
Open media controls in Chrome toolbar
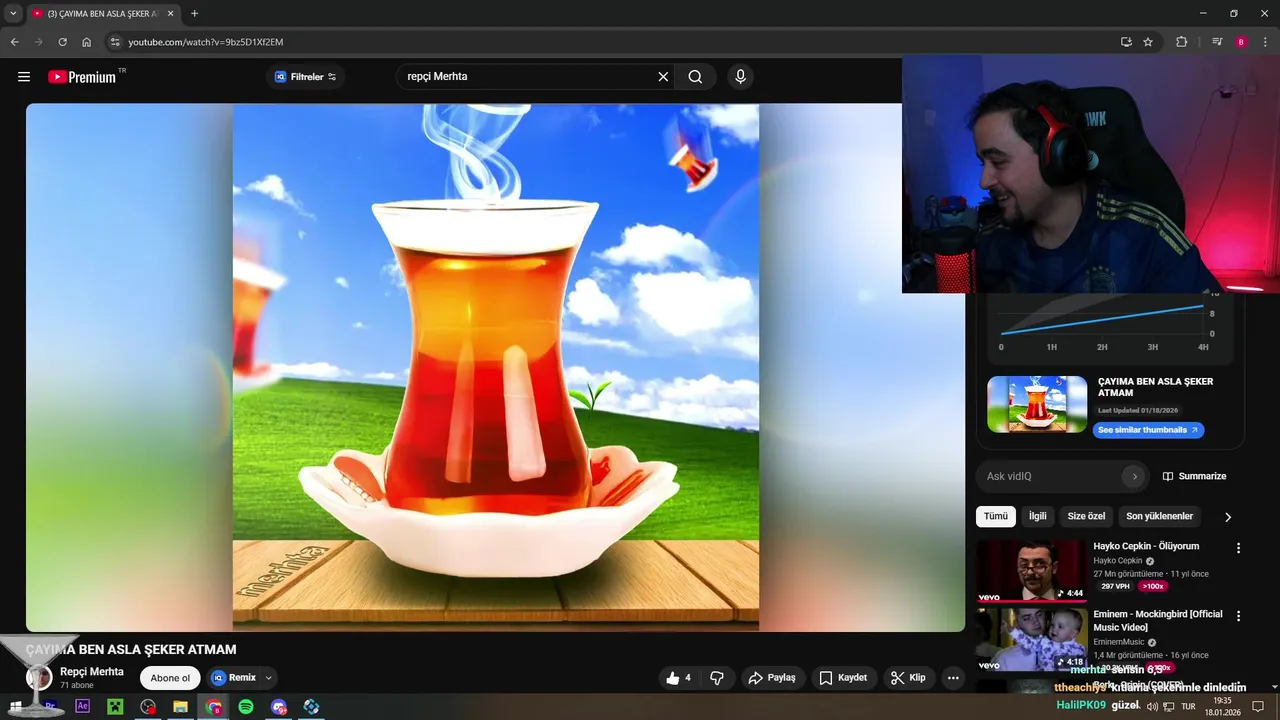point(1217,42)
